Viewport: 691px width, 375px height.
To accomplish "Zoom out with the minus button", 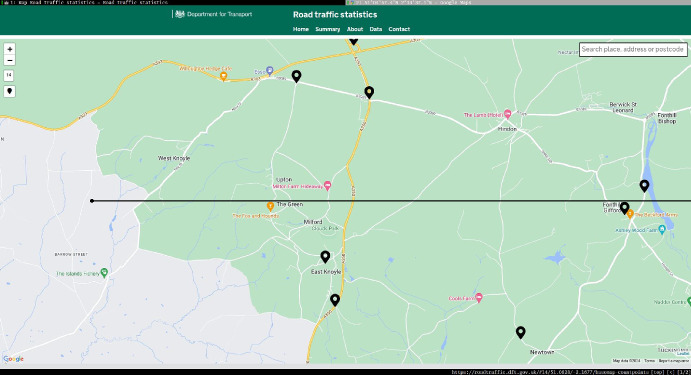I will pos(10,60).
